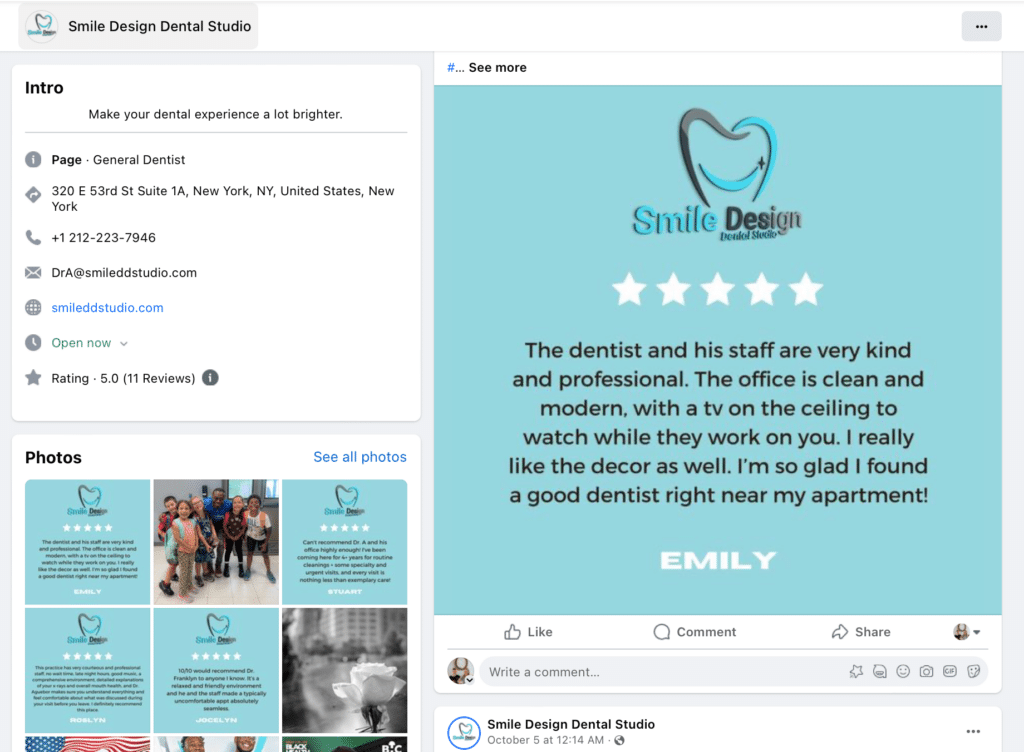The height and width of the screenshot is (752, 1024).
Task: Open the Jocelyn review photo thumbnail
Action: click(x=216, y=670)
